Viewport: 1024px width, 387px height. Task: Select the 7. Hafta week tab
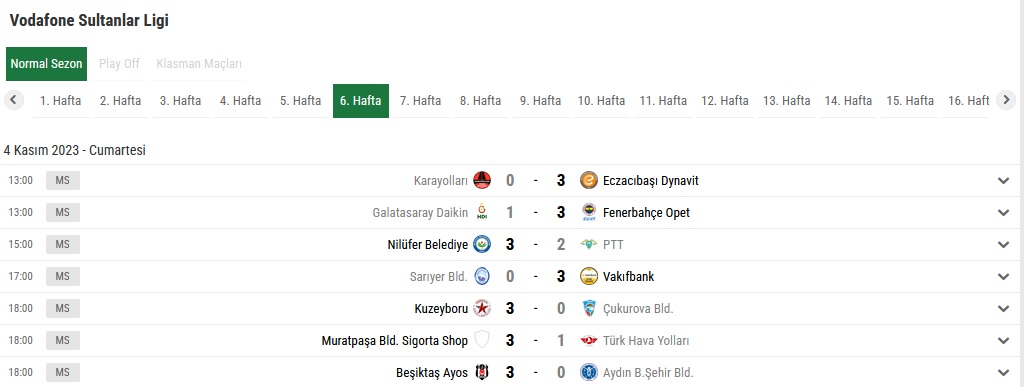tap(421, 101)
